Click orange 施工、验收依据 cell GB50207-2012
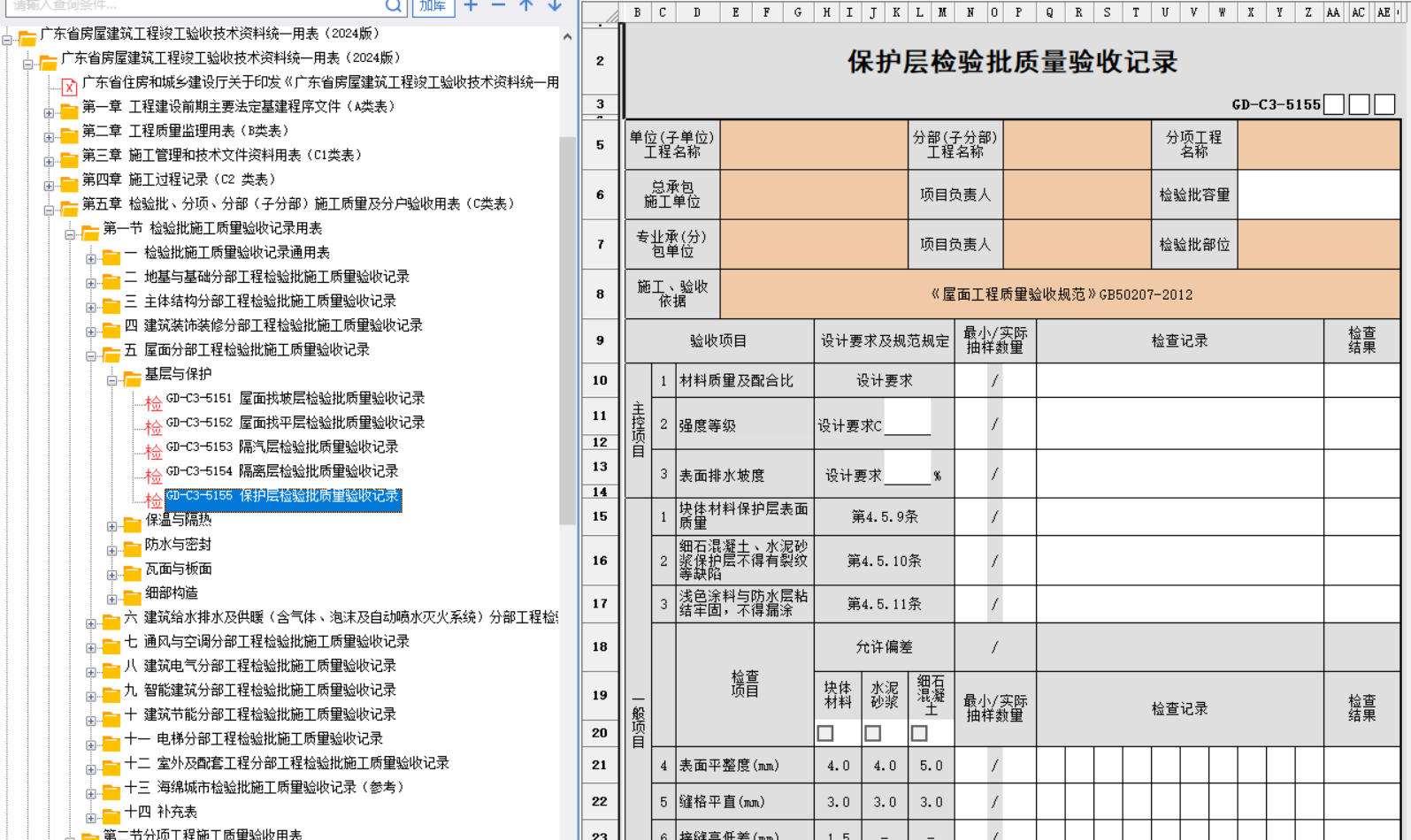This screenshot has height=840, width=1411. point(1061,294)
